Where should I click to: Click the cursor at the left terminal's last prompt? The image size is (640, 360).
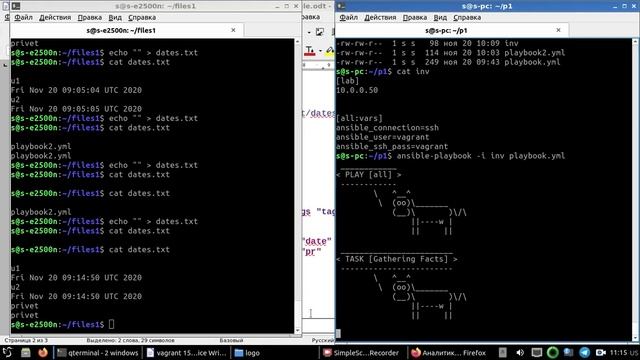coord(111,324)
